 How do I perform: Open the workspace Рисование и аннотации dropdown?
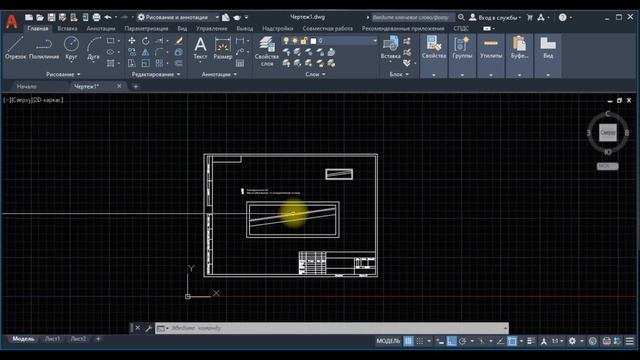pyautogui.click(x=178, y=17)
